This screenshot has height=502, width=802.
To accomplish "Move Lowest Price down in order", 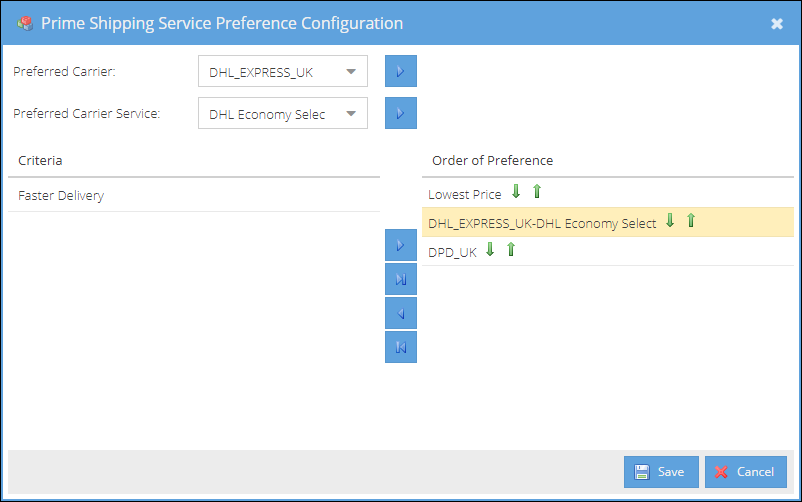I will tap(516, 191).
